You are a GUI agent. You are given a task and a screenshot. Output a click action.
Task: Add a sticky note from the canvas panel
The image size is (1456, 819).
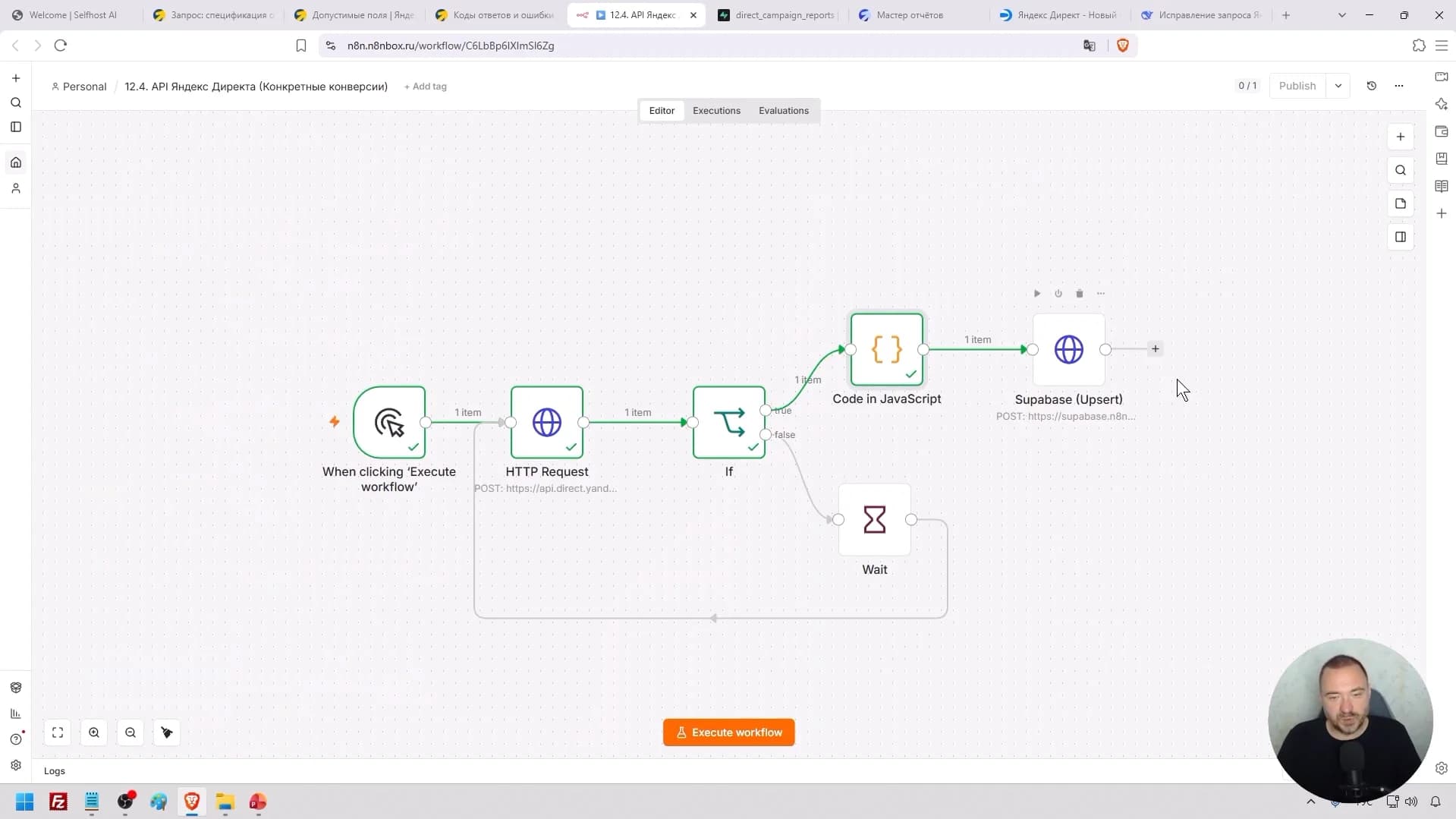(x=1401, y=203)
